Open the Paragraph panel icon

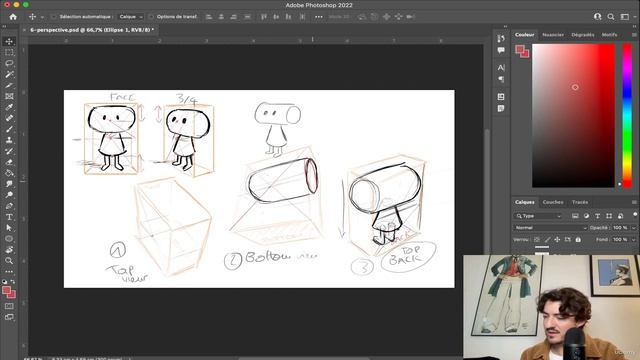coord(501,79)
